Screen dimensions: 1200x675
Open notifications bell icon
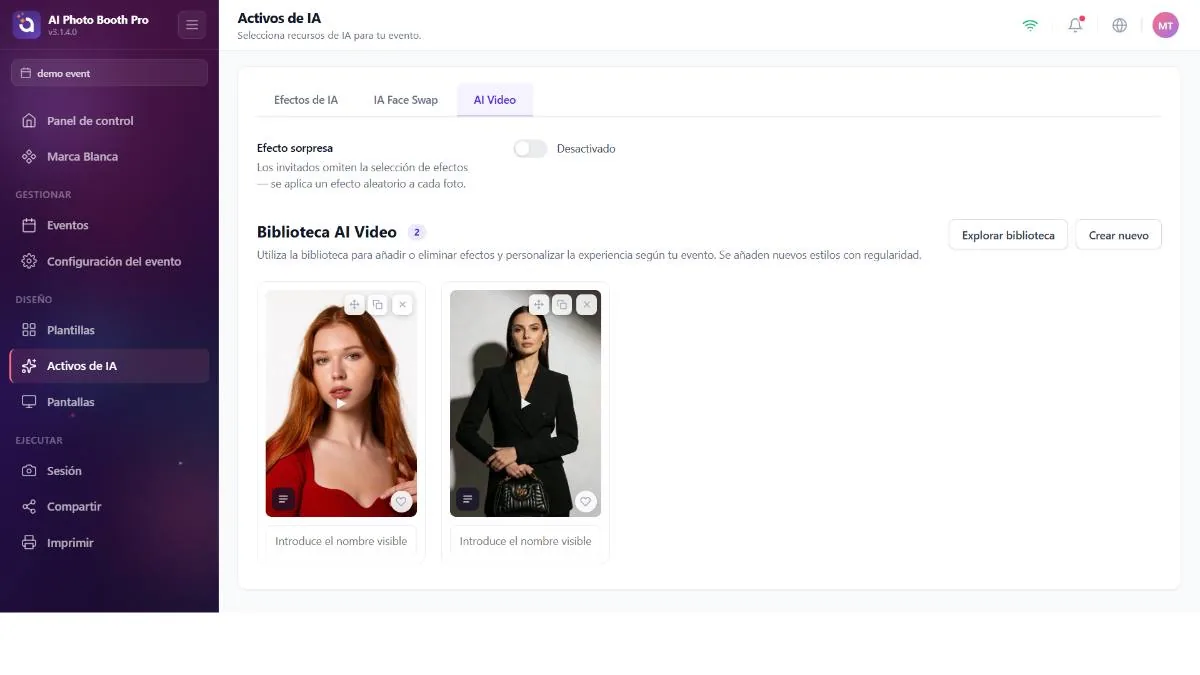click(x=1076, y=25)
